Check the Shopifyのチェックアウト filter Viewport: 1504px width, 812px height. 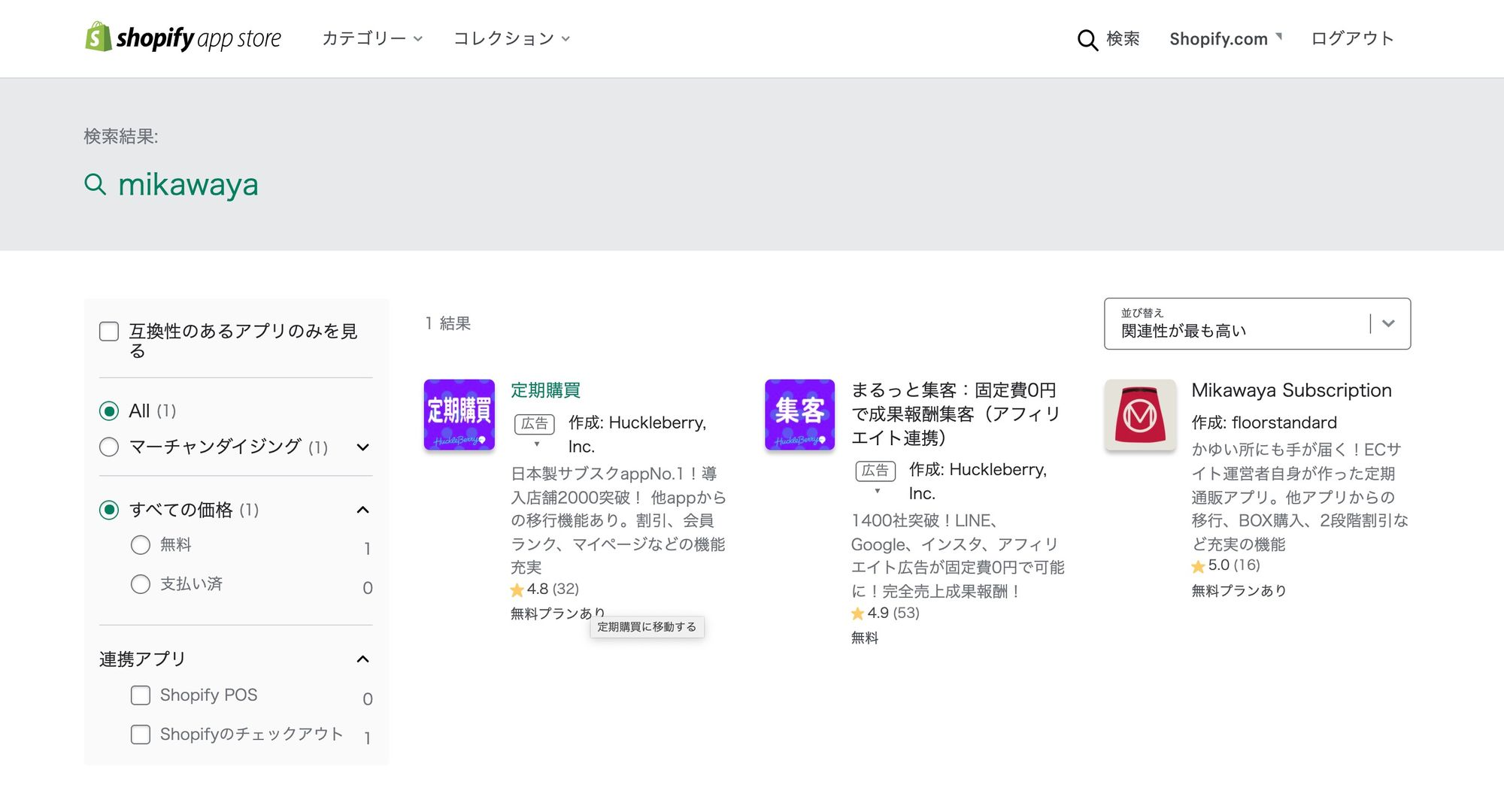[141, 735]
